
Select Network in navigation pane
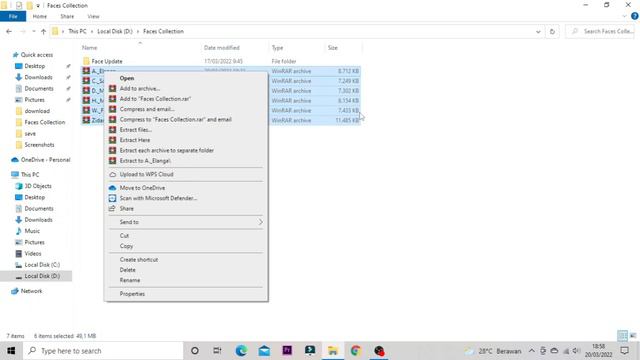tap(31, 291)
